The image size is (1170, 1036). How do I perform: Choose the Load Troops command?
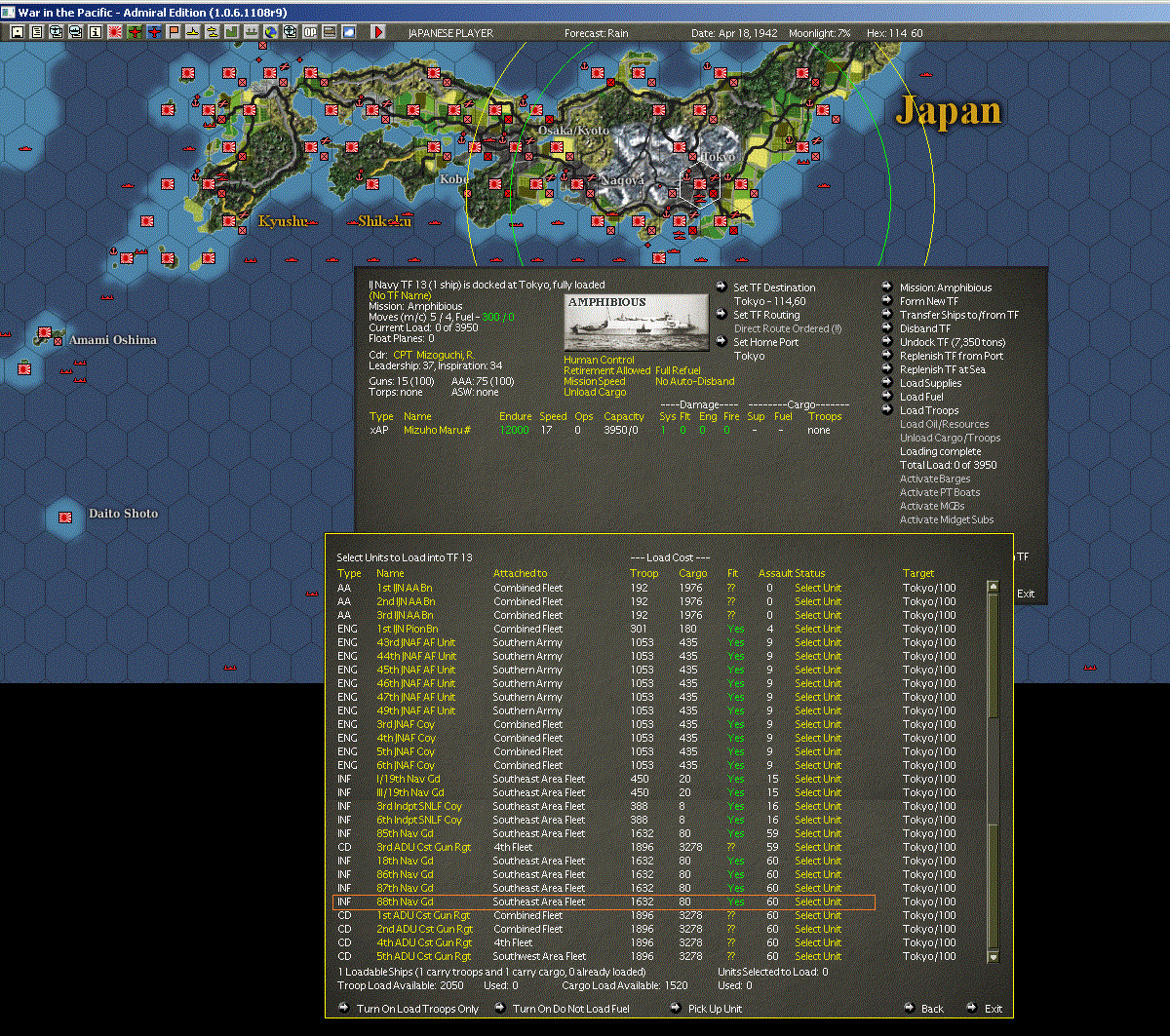(929, 410)
